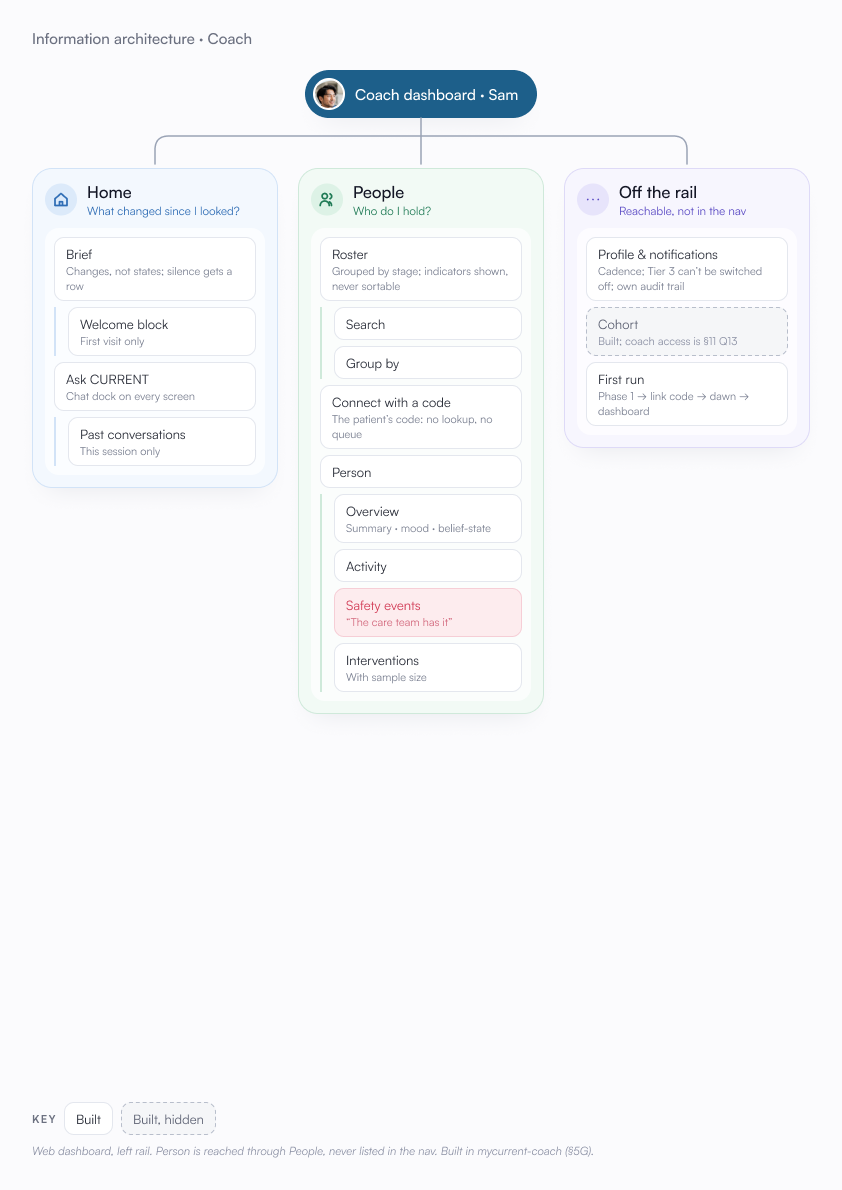Screen dimensions: 842x1190
Task: Open the Safety events card
Action: [x=427, y=612]
